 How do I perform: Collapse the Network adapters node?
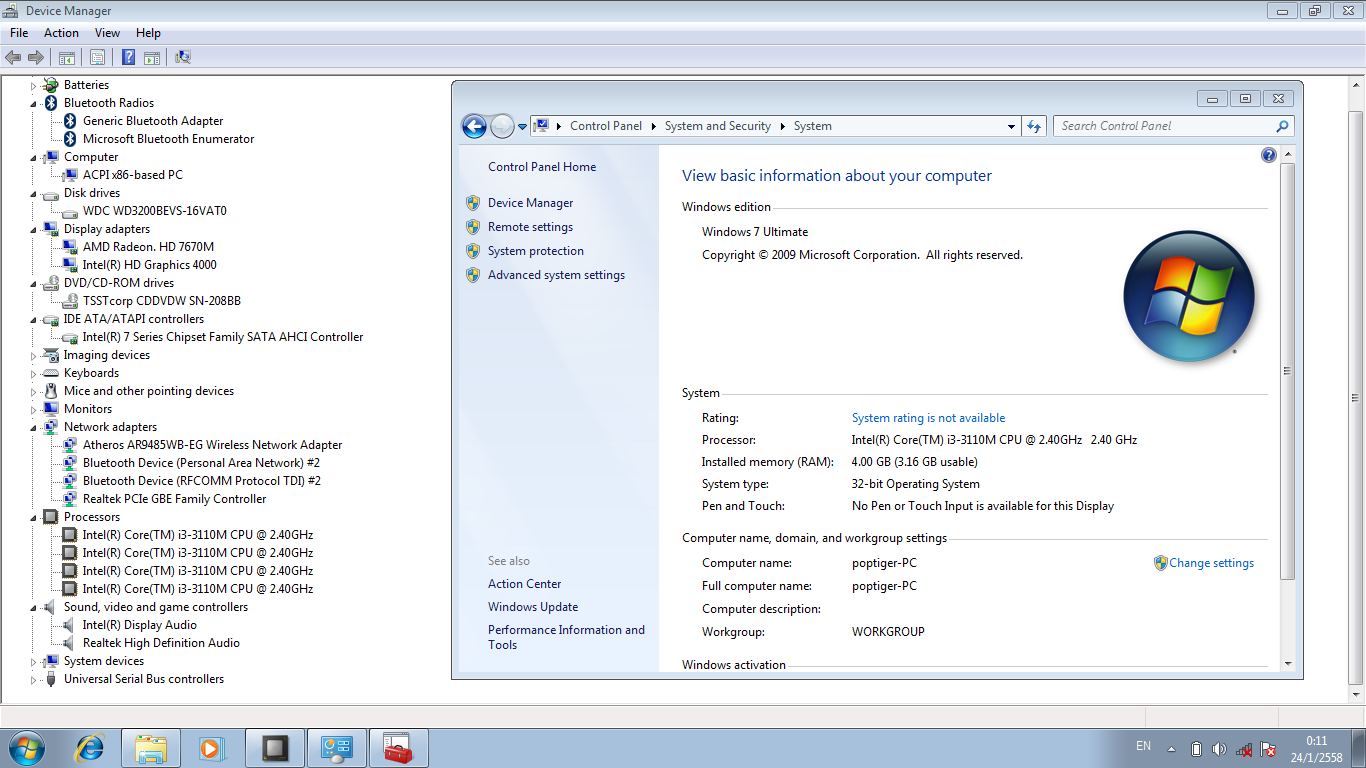[x=33, y=427]
